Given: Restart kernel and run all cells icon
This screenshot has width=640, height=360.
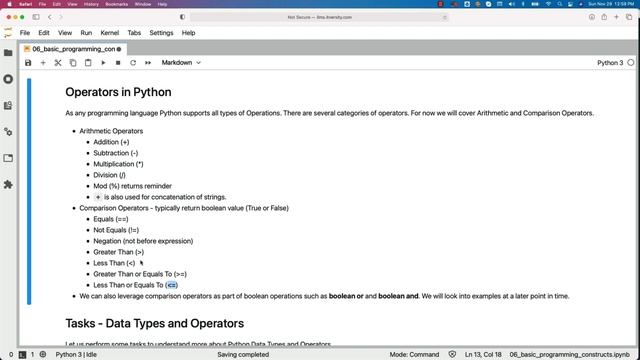Looking at the screenshot, I should click(148, 63).
